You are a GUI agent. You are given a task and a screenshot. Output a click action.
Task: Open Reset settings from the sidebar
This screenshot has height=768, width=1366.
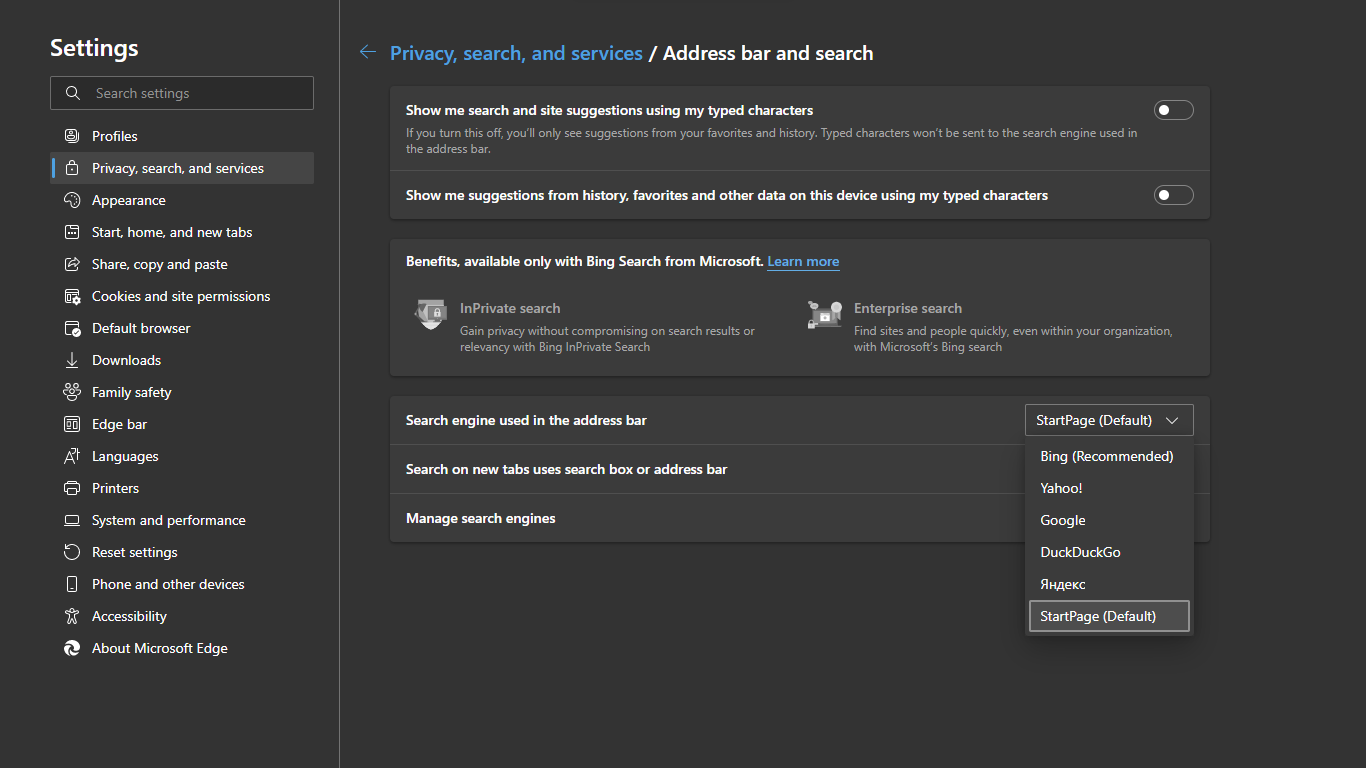pos(70,551)
